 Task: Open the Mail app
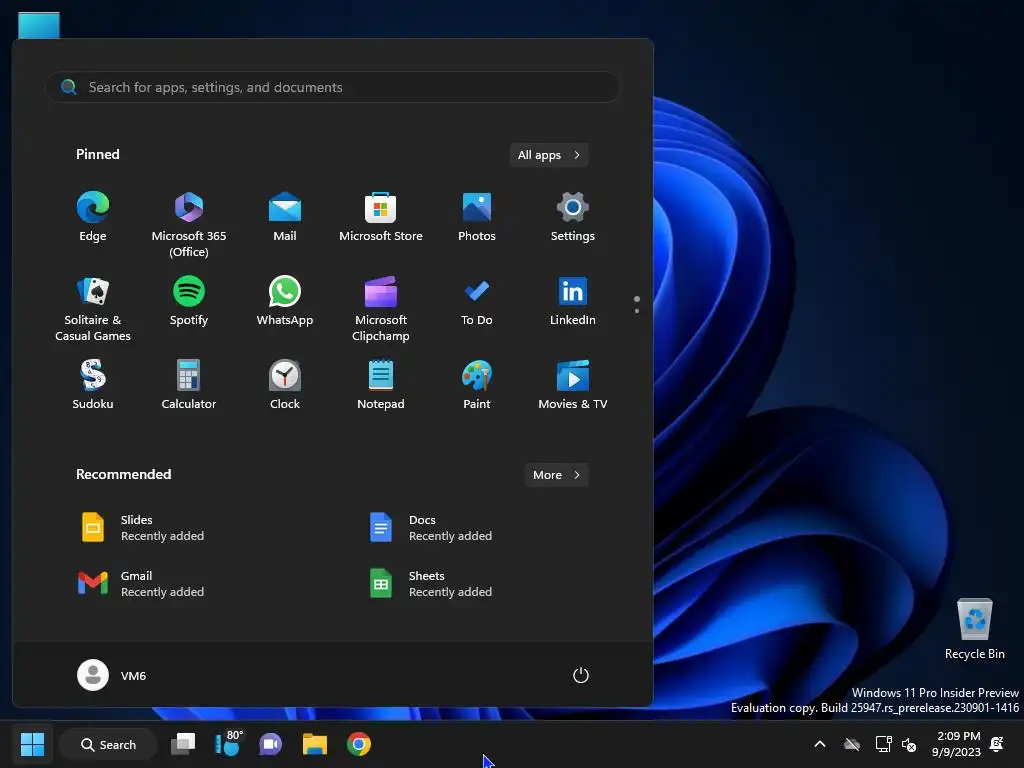285,217
